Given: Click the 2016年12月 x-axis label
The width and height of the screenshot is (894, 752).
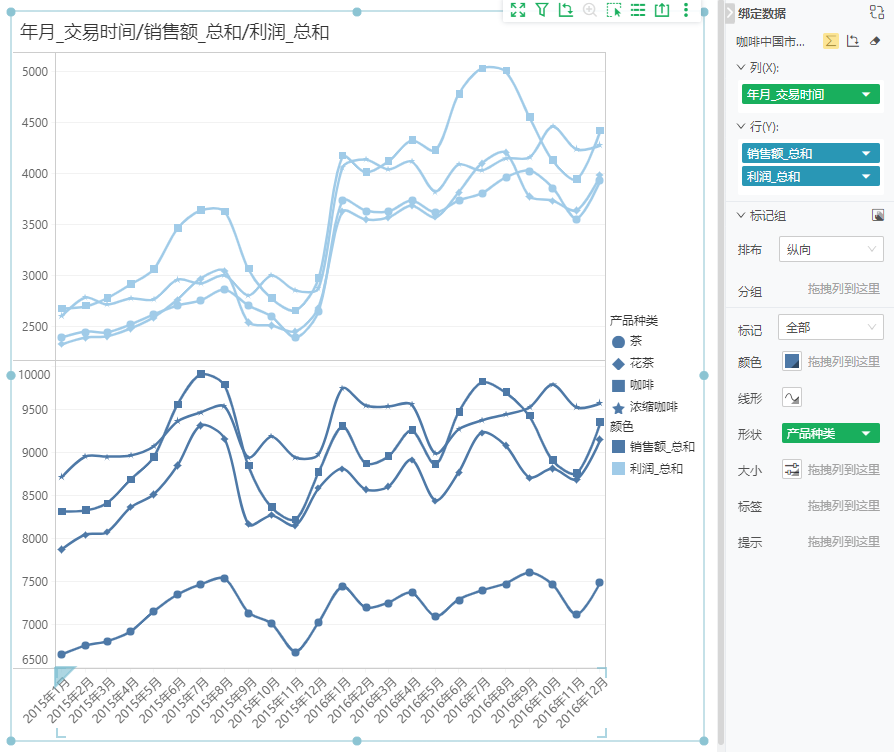Looking at the screenshot, I should click(x=583, y=702).
